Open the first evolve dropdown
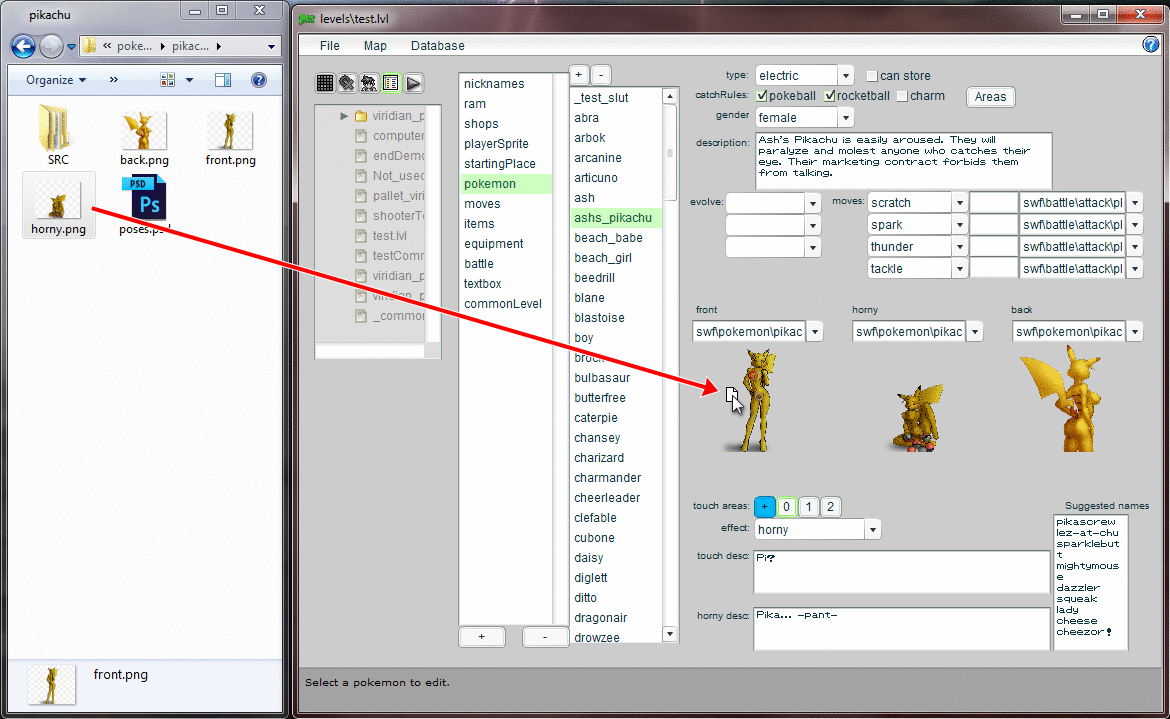 [813, 203]
